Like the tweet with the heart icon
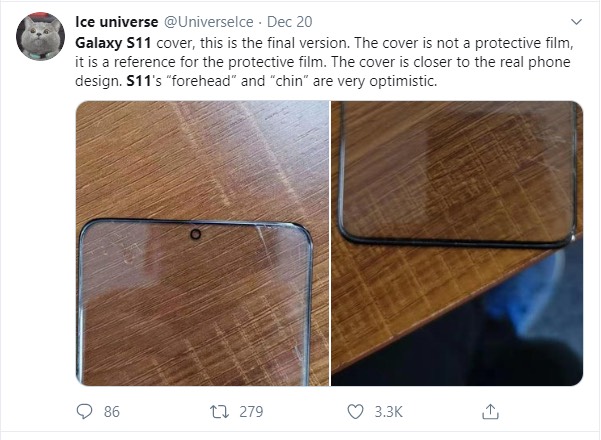 (354, 411)
